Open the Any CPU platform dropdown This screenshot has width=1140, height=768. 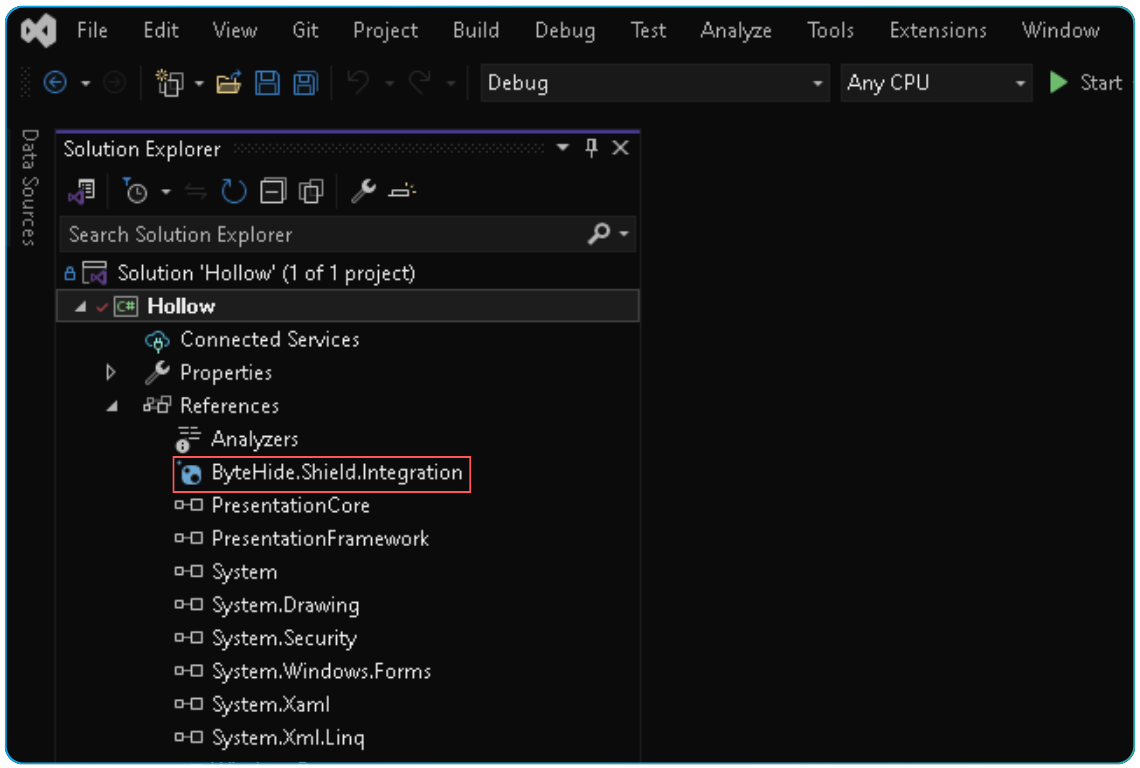tap(1020, 83)
